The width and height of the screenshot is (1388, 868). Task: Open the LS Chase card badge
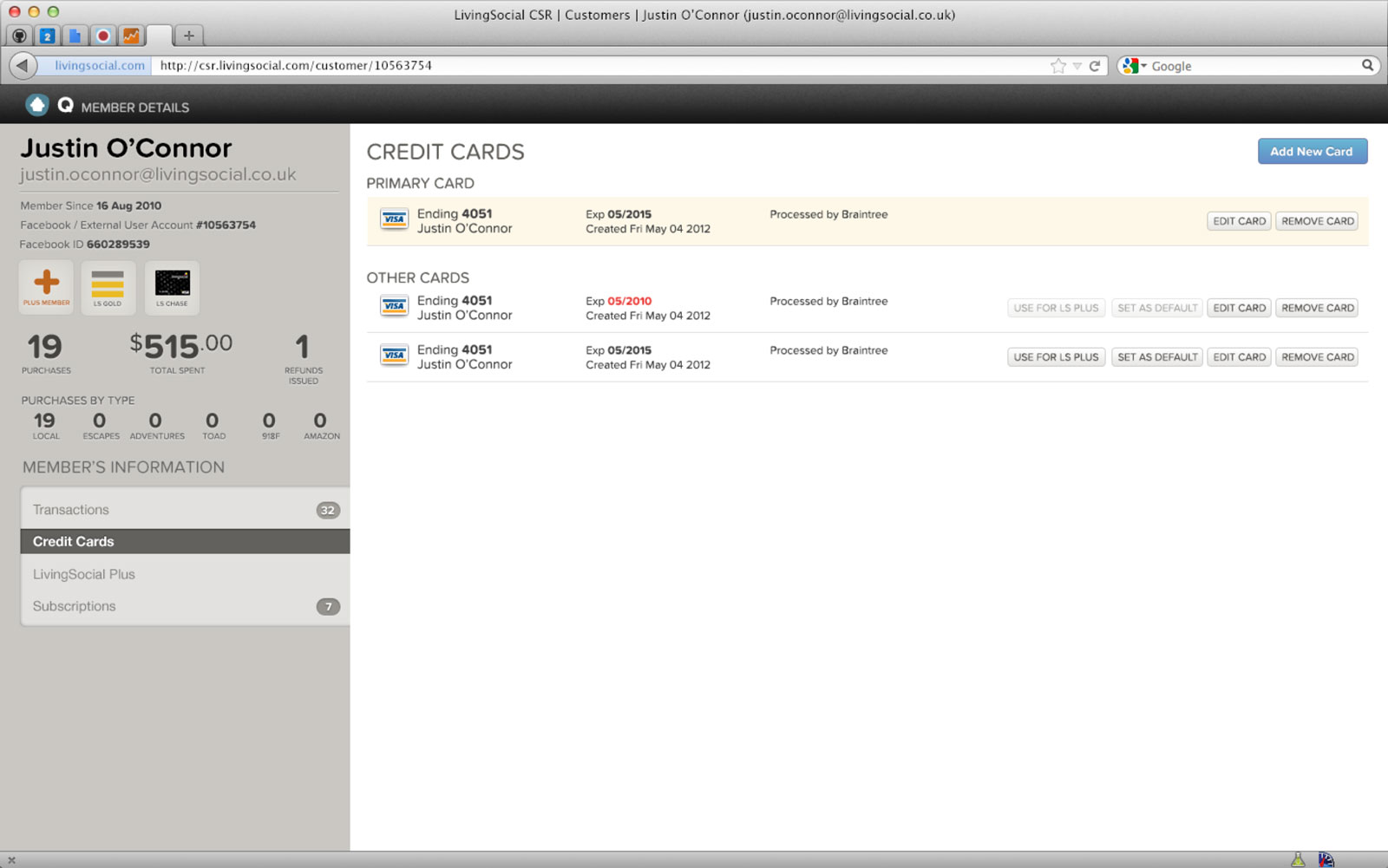[172, 287]
